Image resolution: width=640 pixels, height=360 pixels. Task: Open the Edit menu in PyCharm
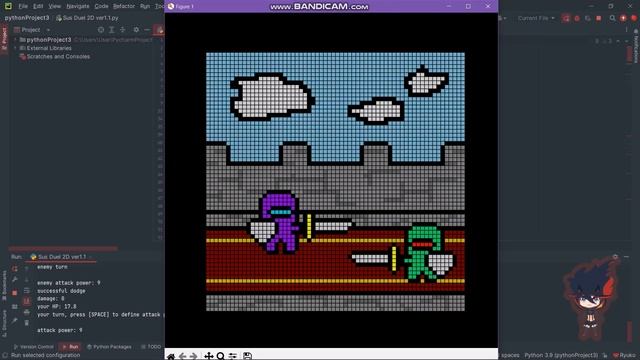[38, 6]
